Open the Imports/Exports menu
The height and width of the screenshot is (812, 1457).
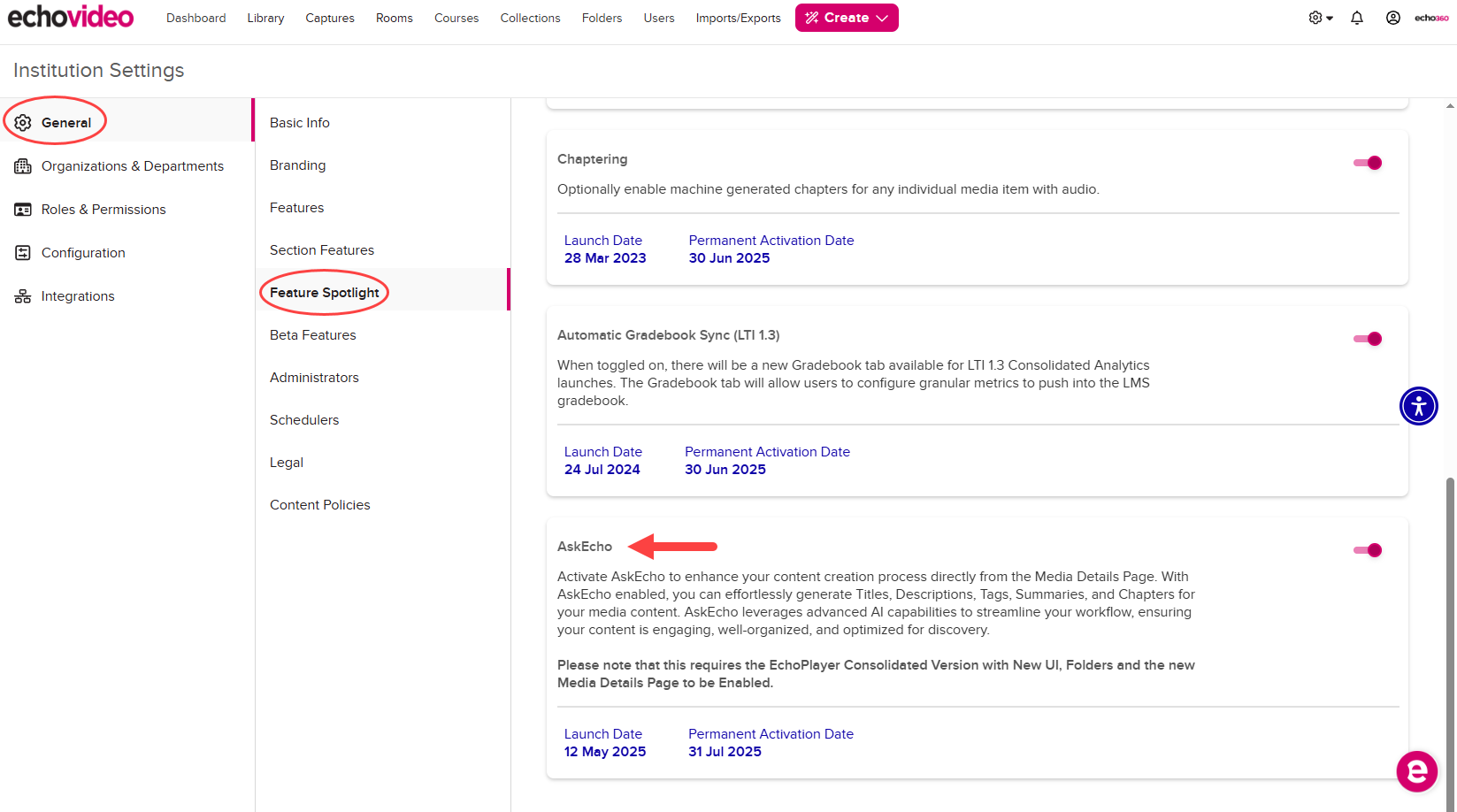pyautogui.click(x=738, y=18)
